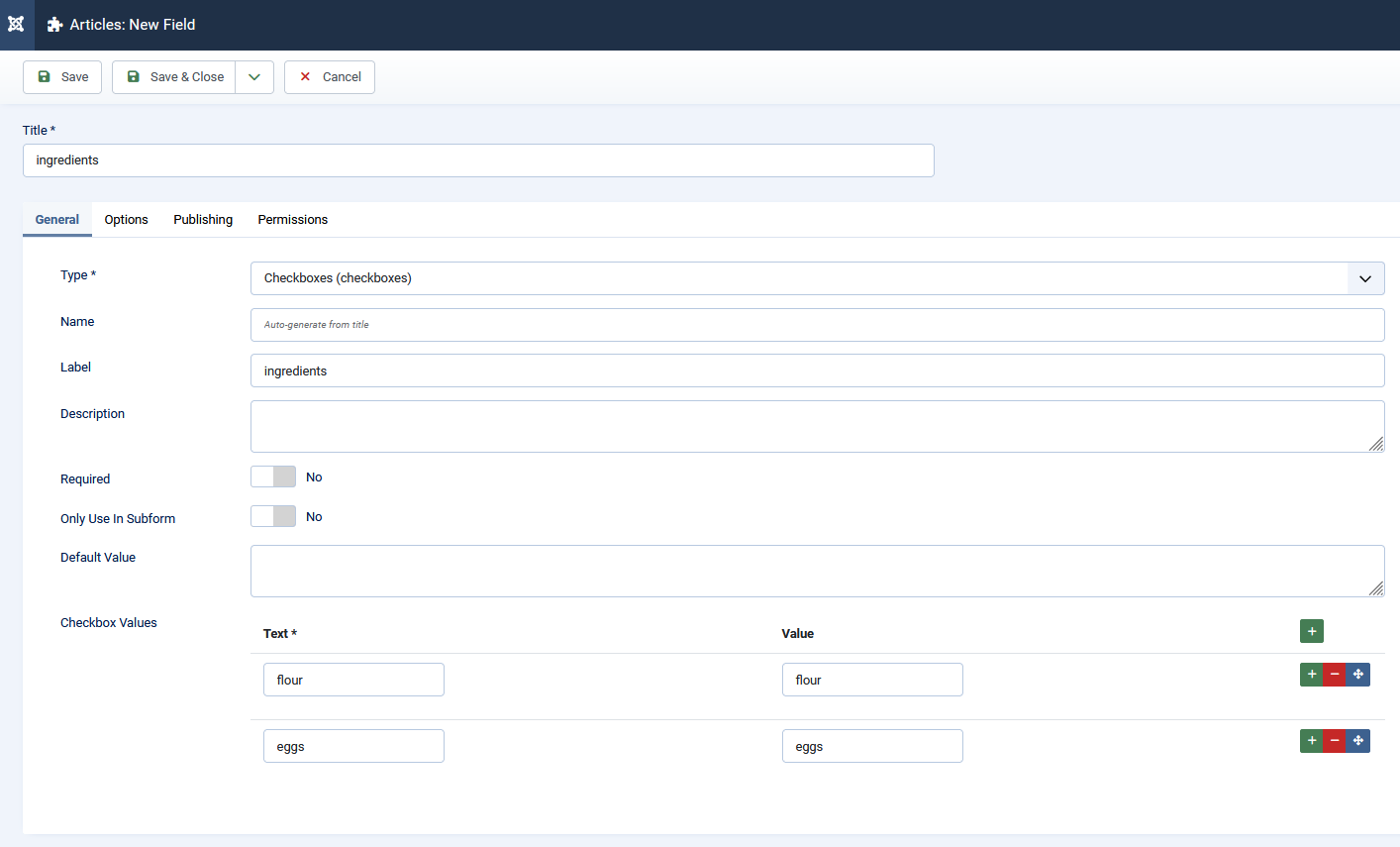The image size is (1400, 847).
Task: Expand the Save & Close dropdown arrow
Action: pos(254,77)
